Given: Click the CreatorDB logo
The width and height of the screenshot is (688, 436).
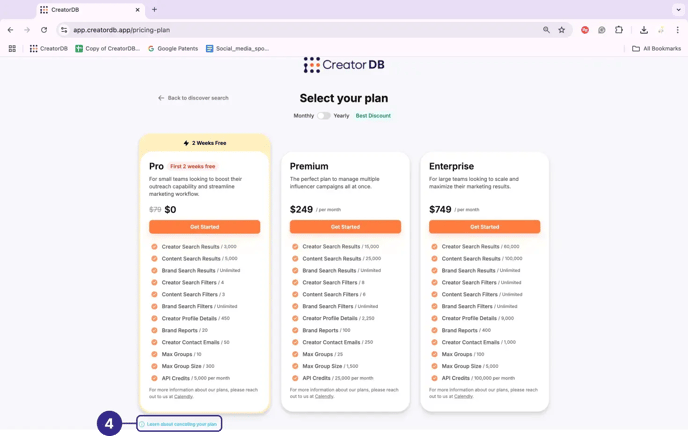Looking at the screenshot, I should pyautogui.click(x=344, y=65).
